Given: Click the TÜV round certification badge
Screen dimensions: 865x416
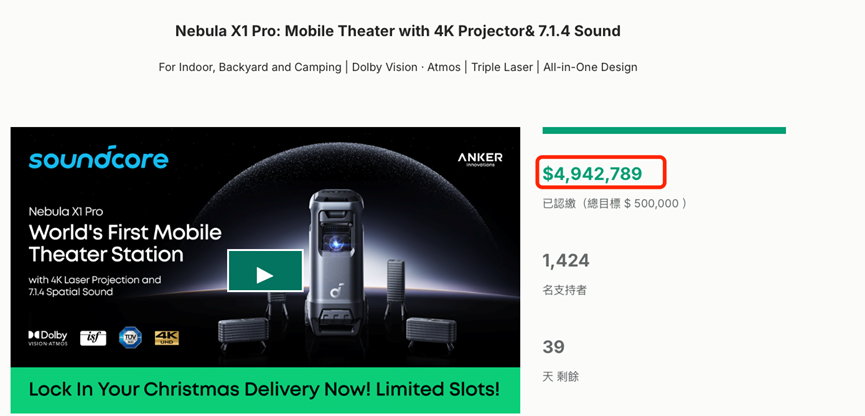Looking at the screenshot, I should [130, 338].
